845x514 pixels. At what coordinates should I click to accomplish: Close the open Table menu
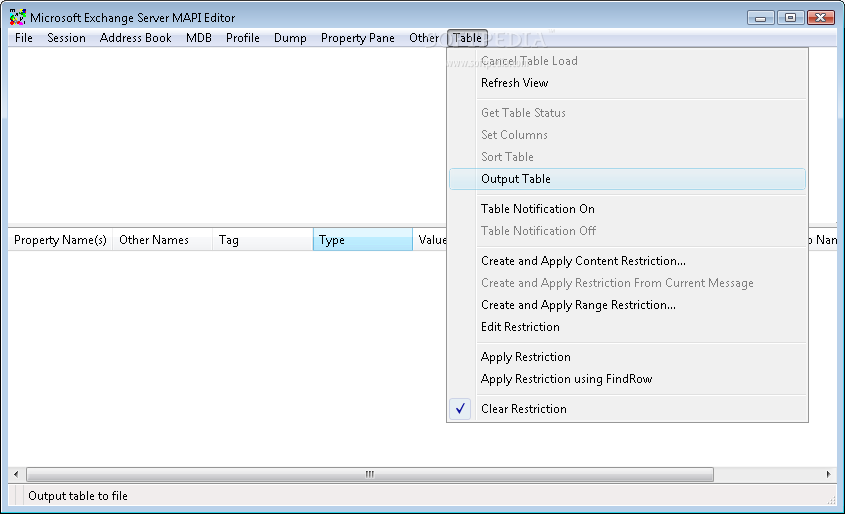[x=467, y=38]
